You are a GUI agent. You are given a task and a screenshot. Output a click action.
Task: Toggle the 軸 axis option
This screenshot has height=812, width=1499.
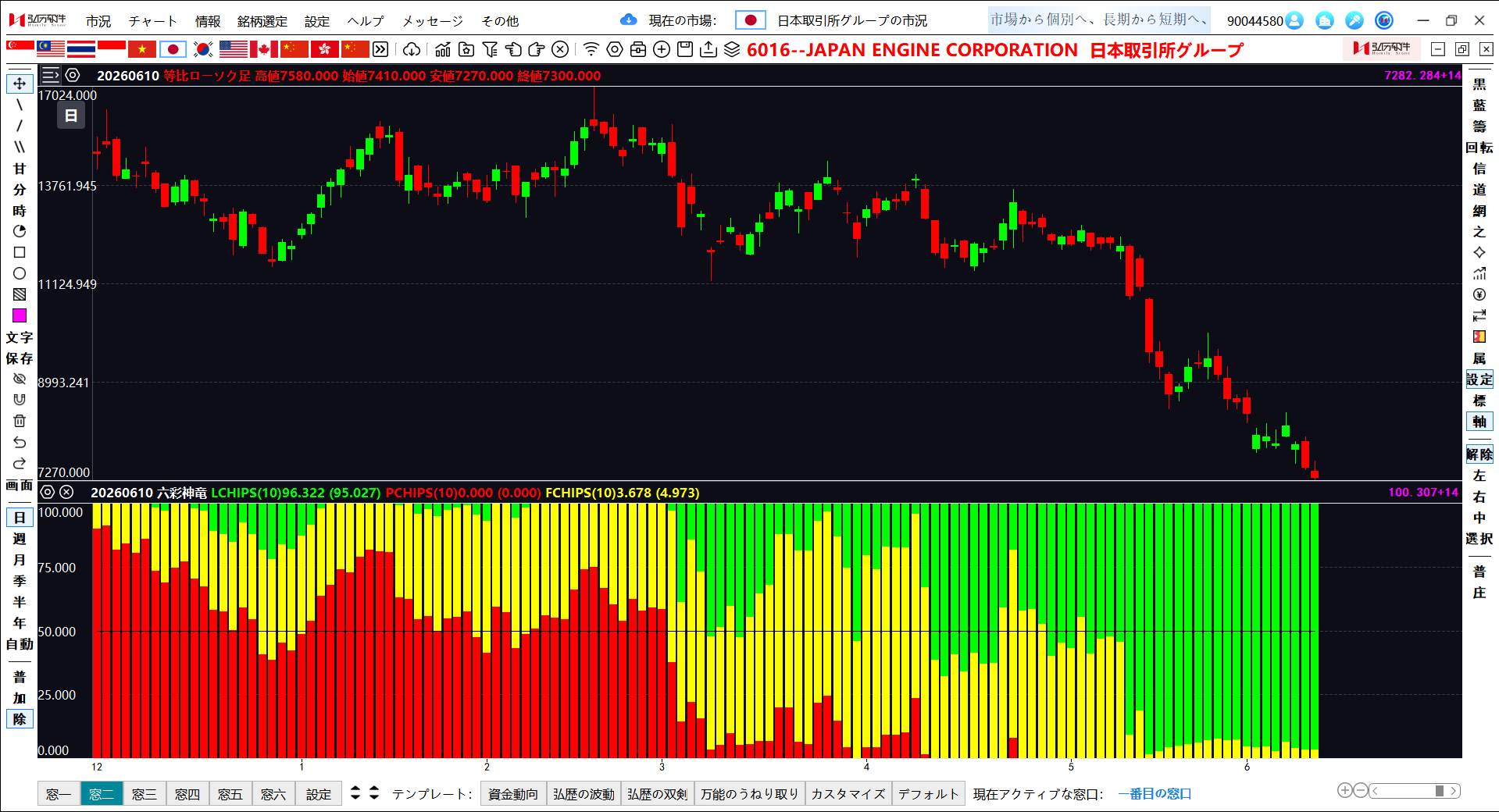pyautogui.click(x=1479, y=422)
